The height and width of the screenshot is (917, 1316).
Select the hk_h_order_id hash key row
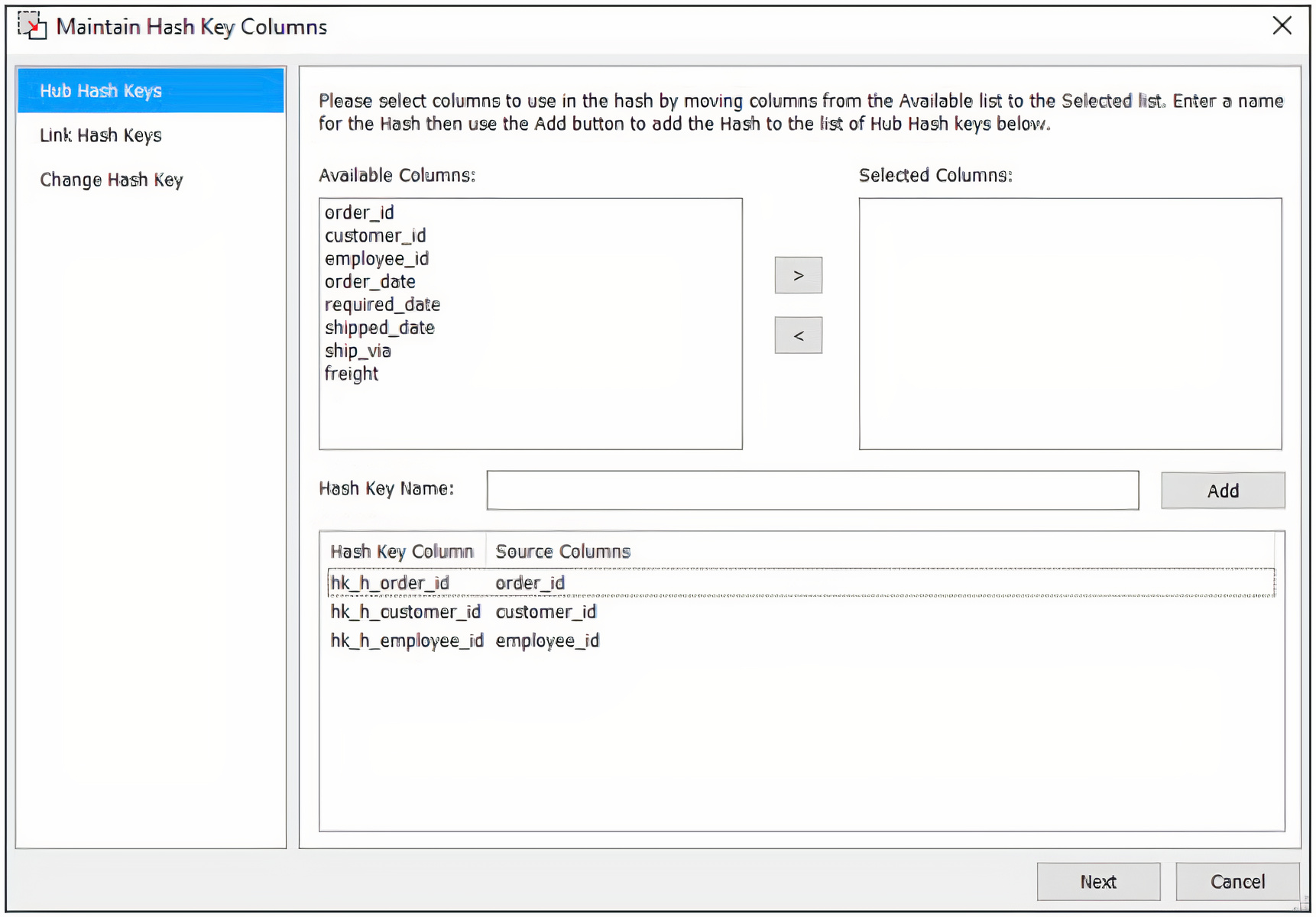[801, 583]
